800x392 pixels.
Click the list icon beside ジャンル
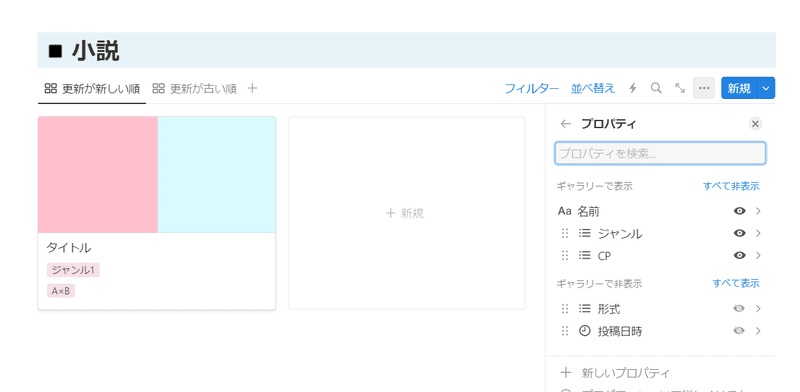pos(584,233)
